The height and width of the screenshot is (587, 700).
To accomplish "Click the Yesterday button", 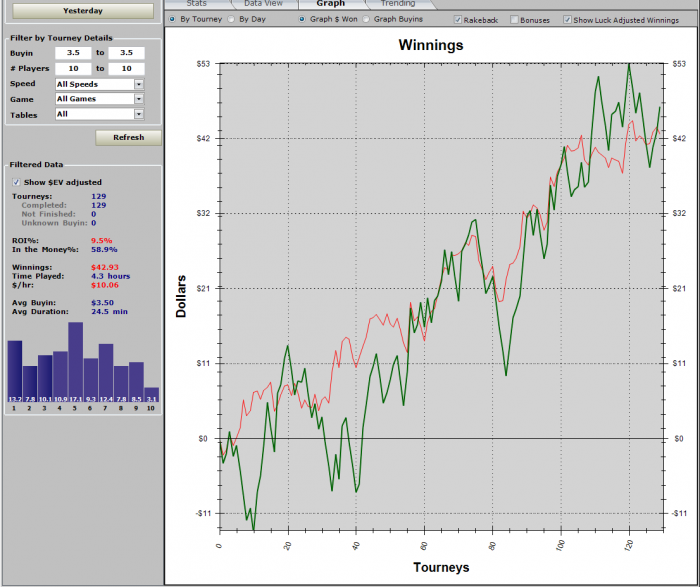I will pyautogui.click(x=83, y=11).
